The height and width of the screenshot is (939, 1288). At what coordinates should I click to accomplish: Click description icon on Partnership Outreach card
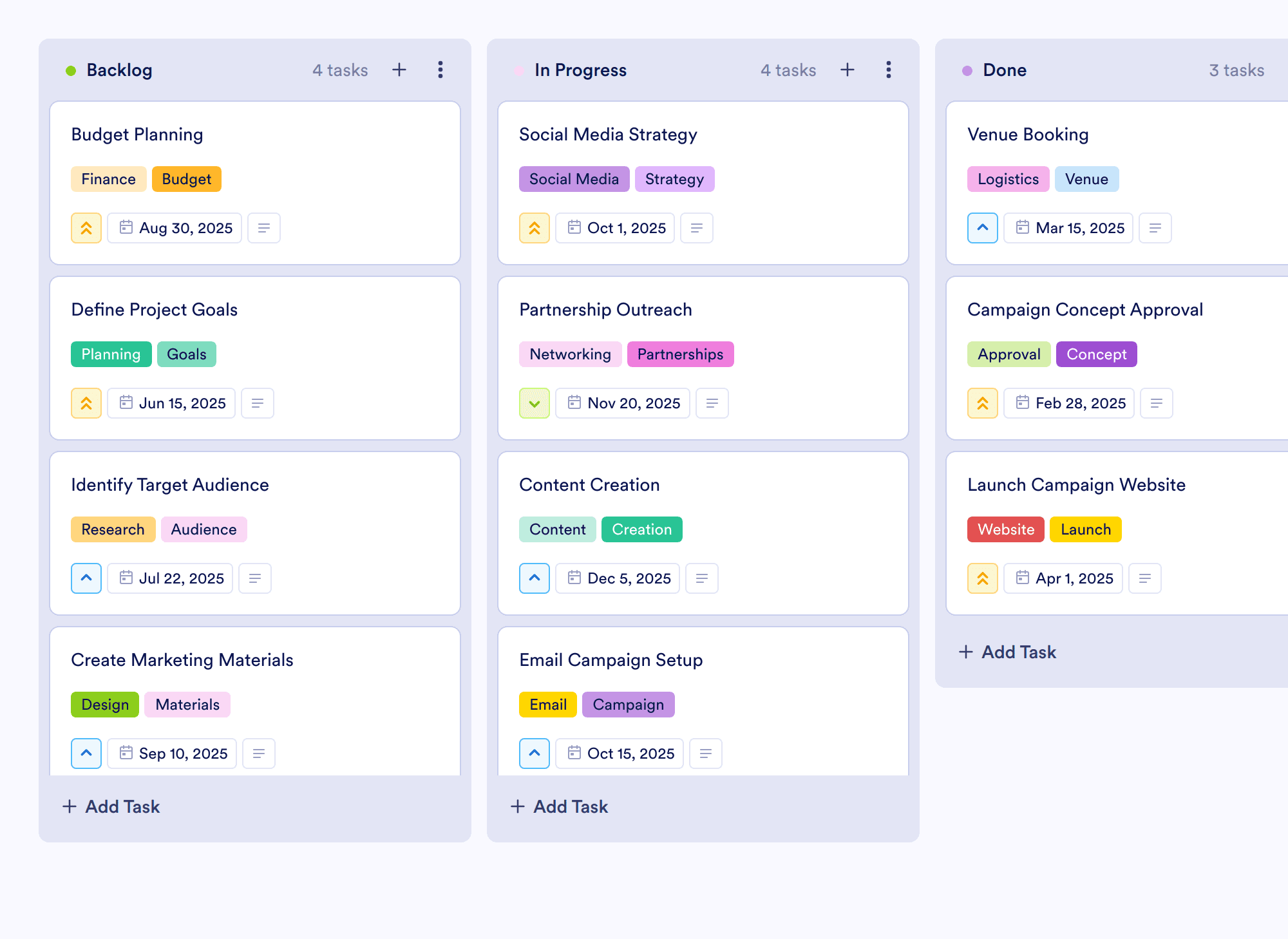point(712,403)
